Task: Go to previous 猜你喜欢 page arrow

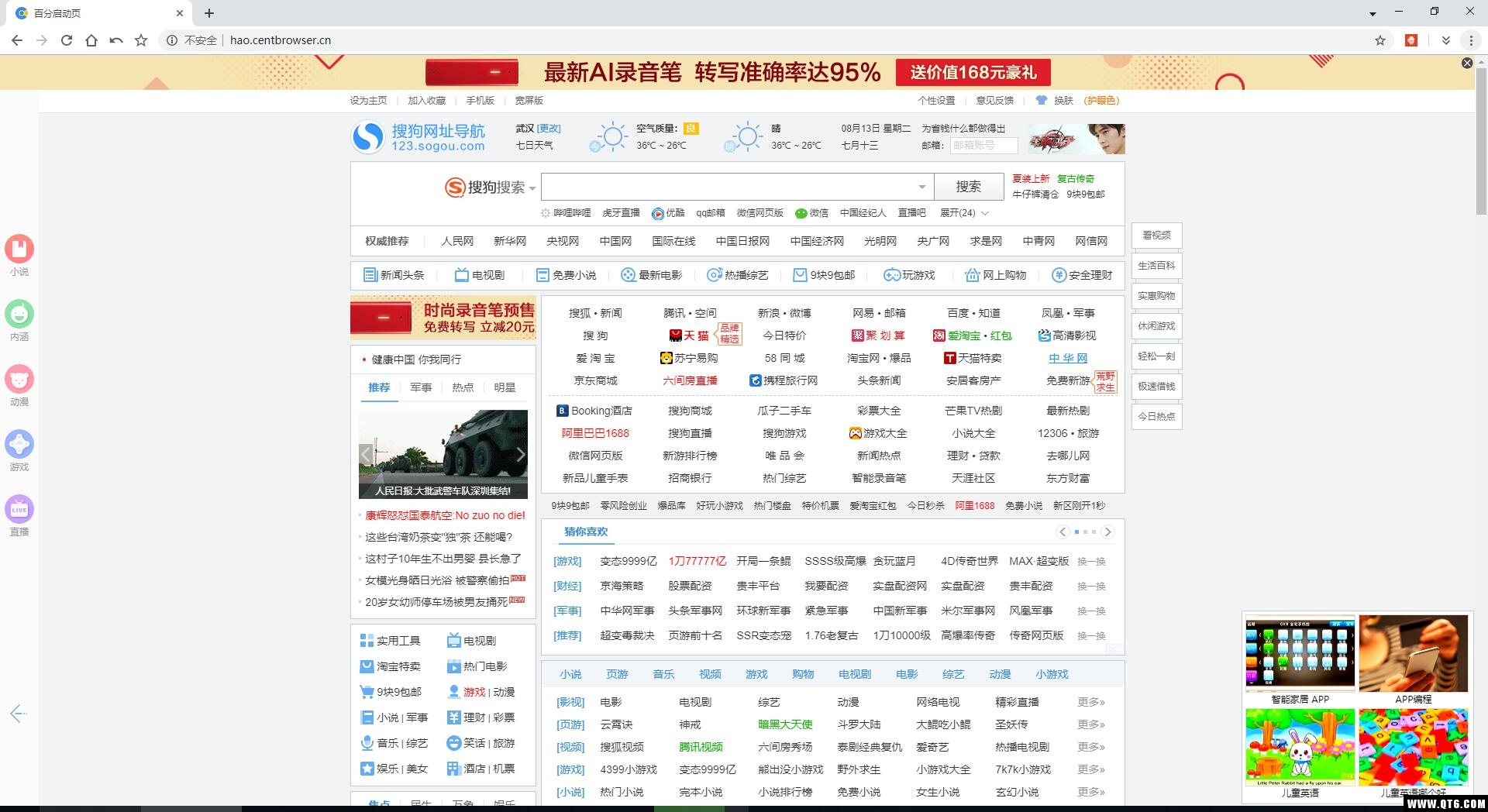Action: click(x=1063, y=532)
